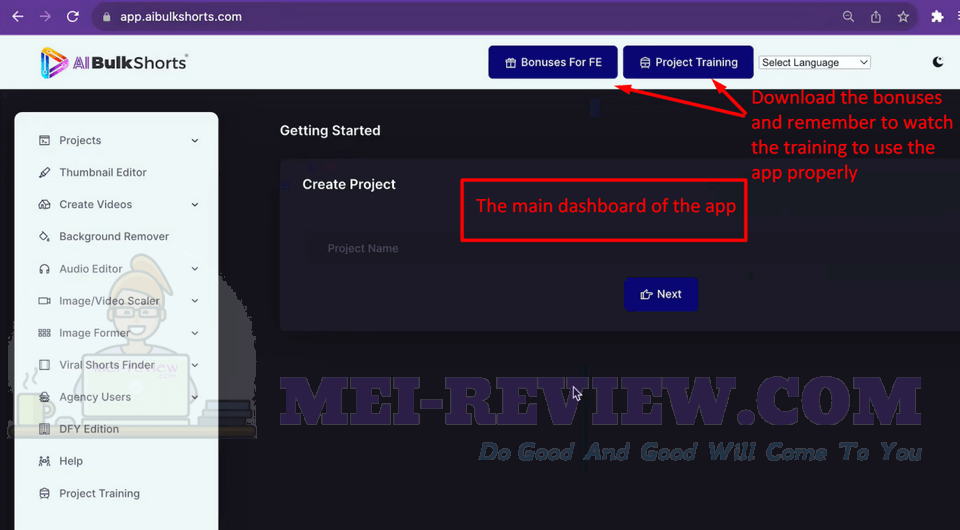Viewport: 960px width, 530px height.
Task: Expand the Projects menu chevron
Action: pos(195,141)
